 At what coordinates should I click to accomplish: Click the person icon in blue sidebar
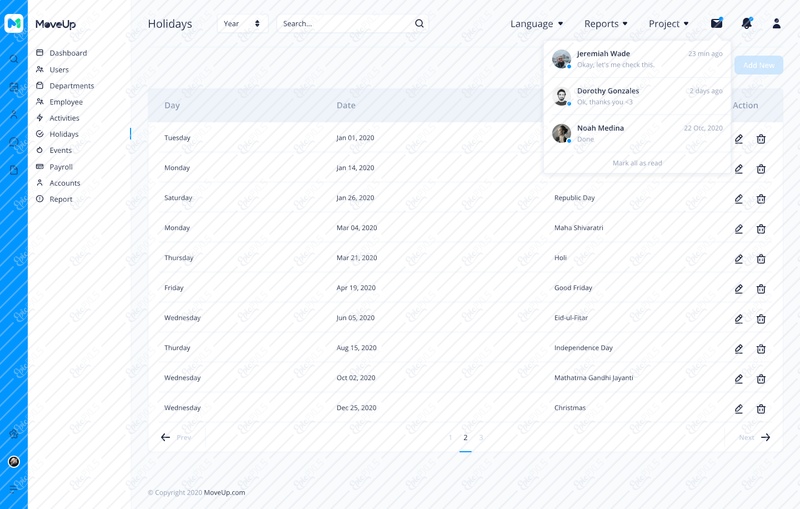pos(14,115)
